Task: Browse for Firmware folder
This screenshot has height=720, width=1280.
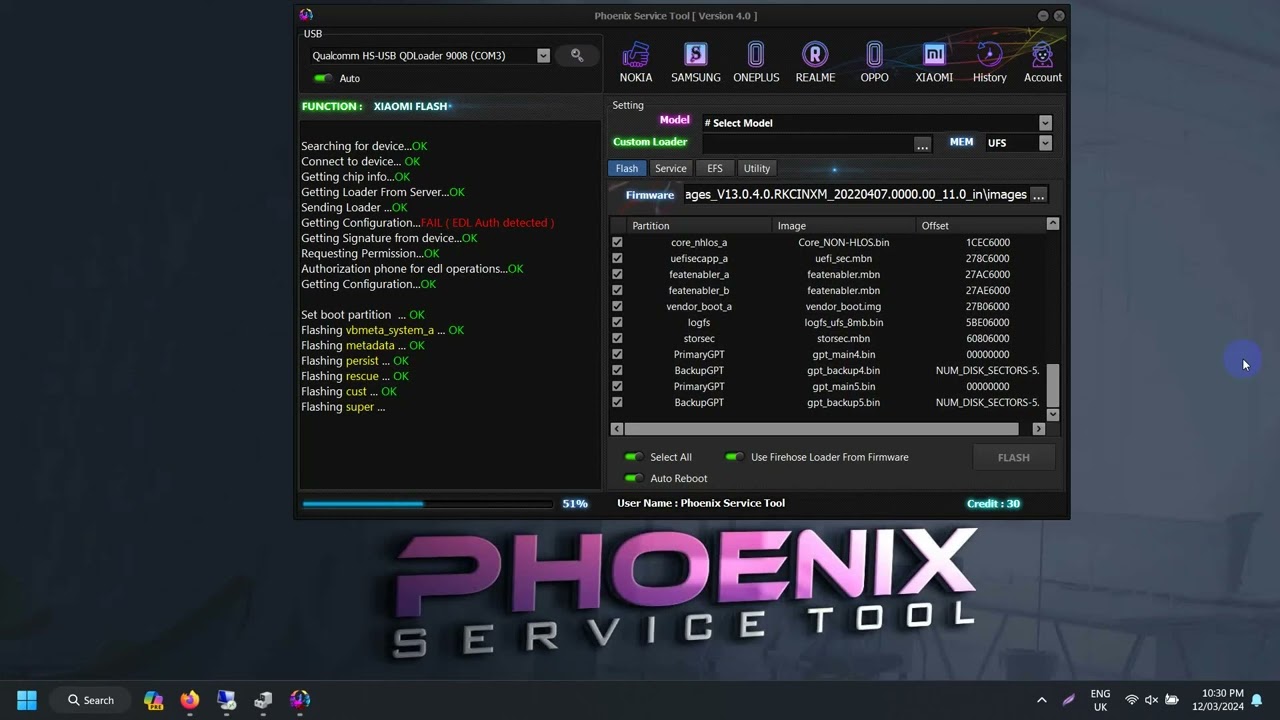Action: (1038, 195)
